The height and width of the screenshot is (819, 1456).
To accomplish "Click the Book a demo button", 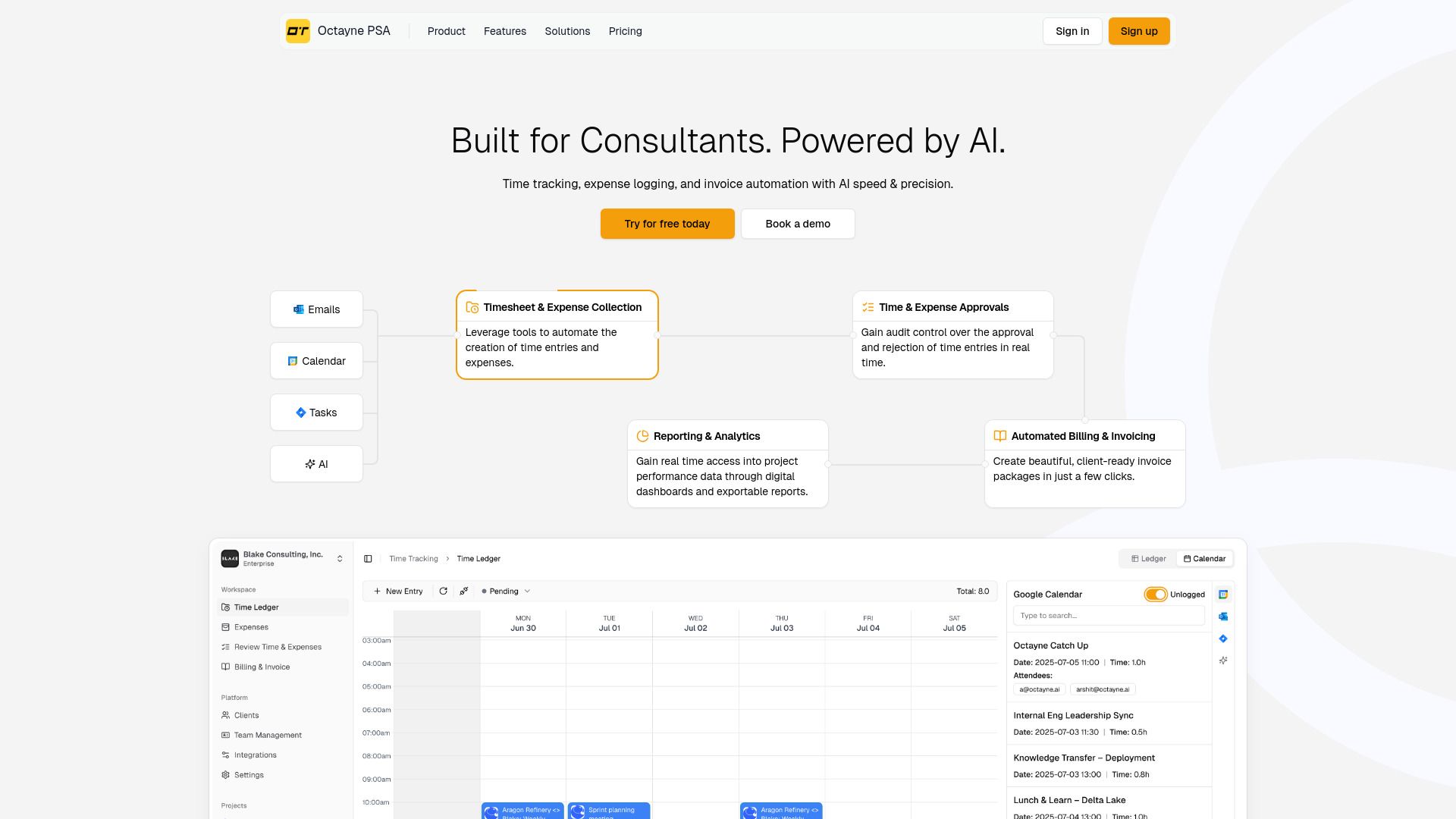I will tap(798, 224).
